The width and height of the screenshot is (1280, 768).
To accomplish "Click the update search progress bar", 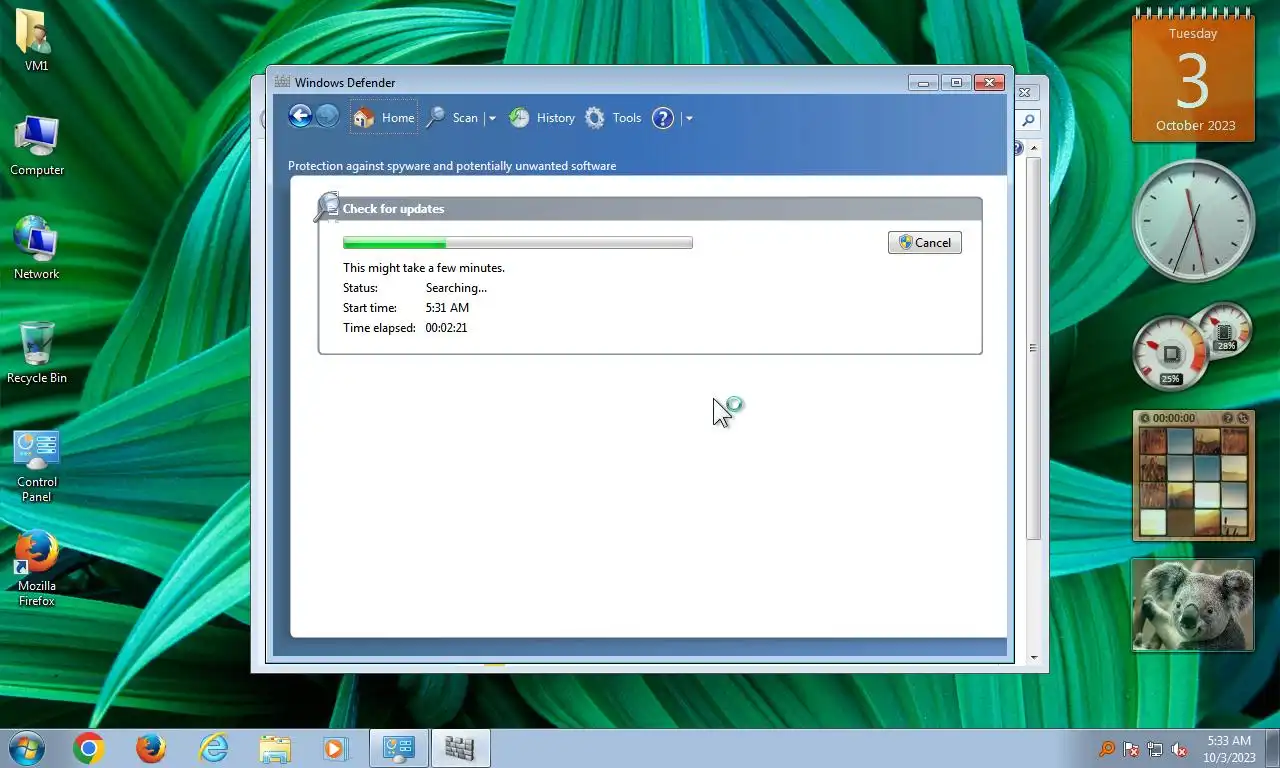I will point(518,242).
